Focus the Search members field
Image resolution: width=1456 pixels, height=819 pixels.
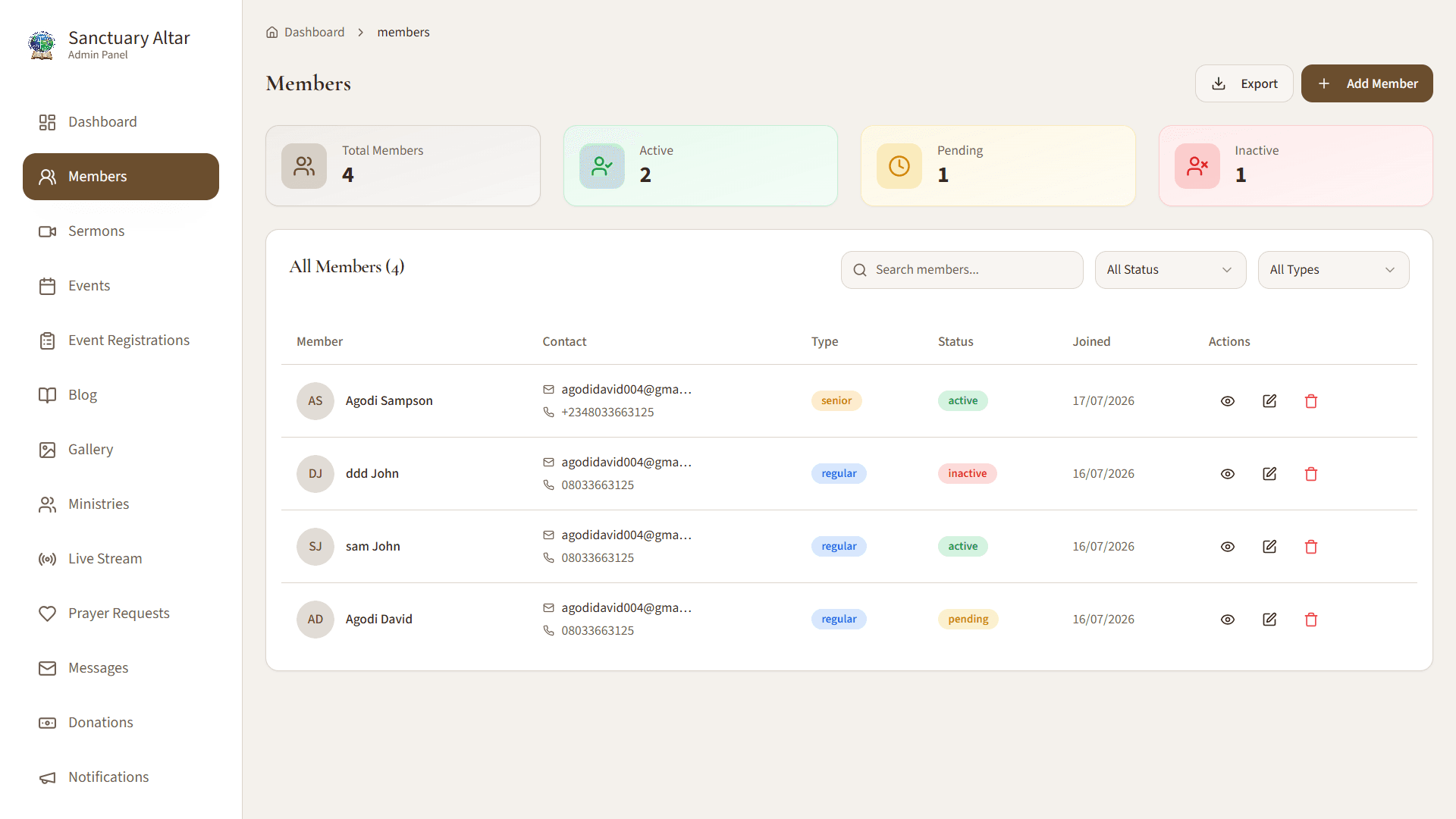click(x=962, y=270)
